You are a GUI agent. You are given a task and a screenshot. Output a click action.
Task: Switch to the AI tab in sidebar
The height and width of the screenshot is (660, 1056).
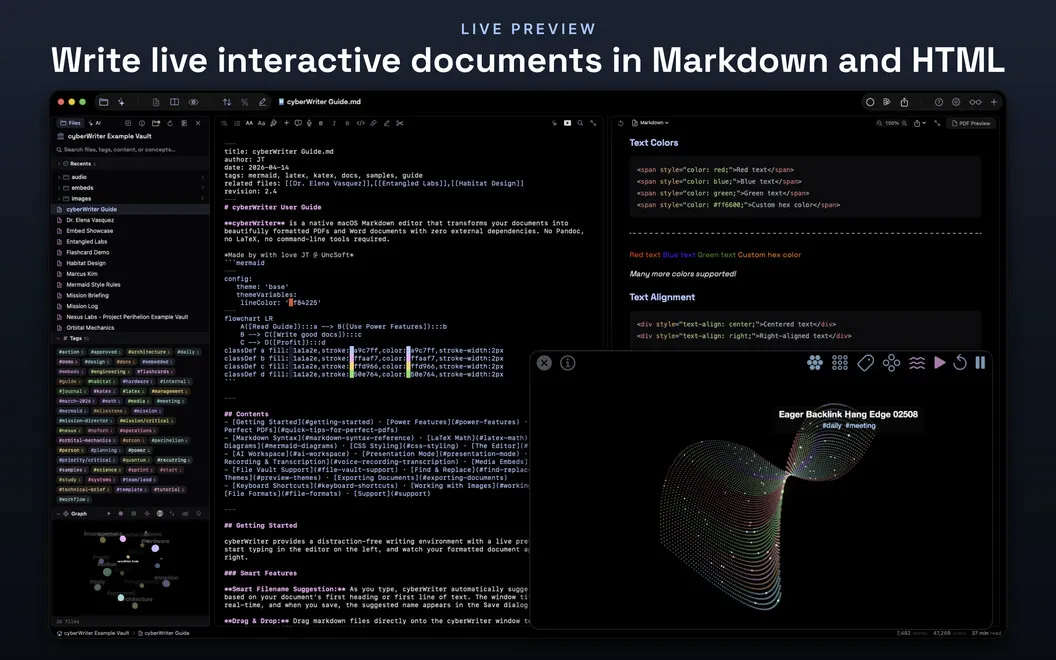coord(95,123)
